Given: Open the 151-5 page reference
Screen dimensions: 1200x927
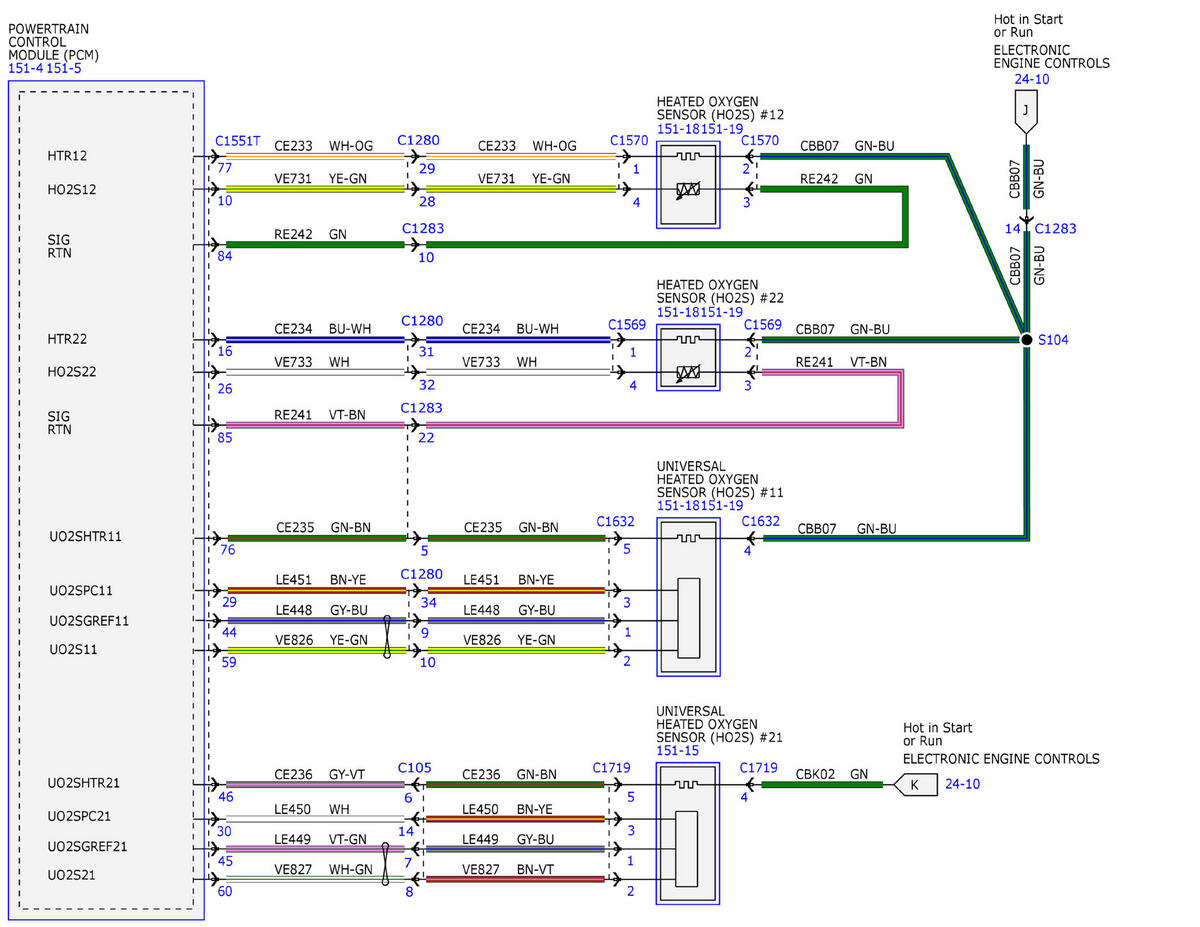Looking at the screenshot, I should 64,68.
